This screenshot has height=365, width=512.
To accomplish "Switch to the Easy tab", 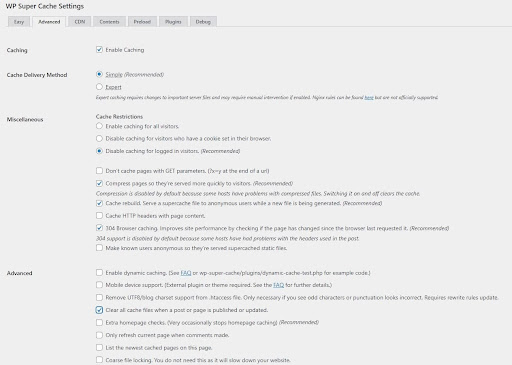I will 19,22.
